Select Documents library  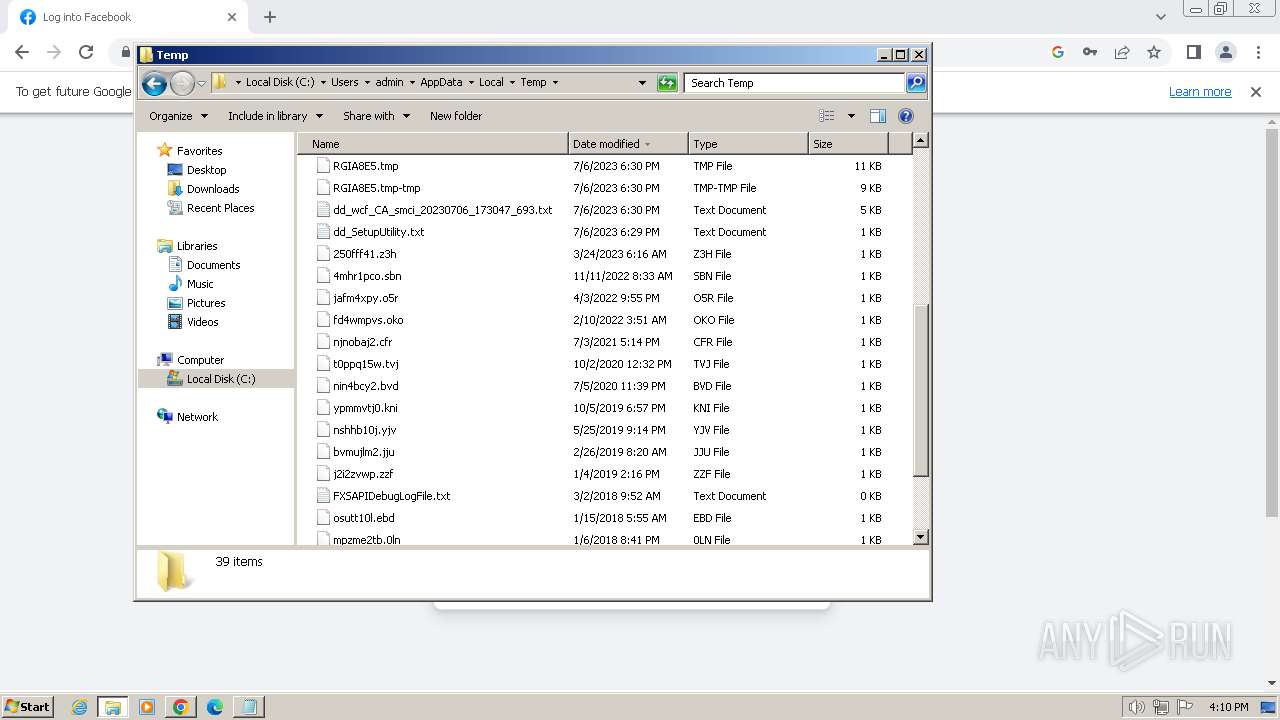tap(213, 265)
